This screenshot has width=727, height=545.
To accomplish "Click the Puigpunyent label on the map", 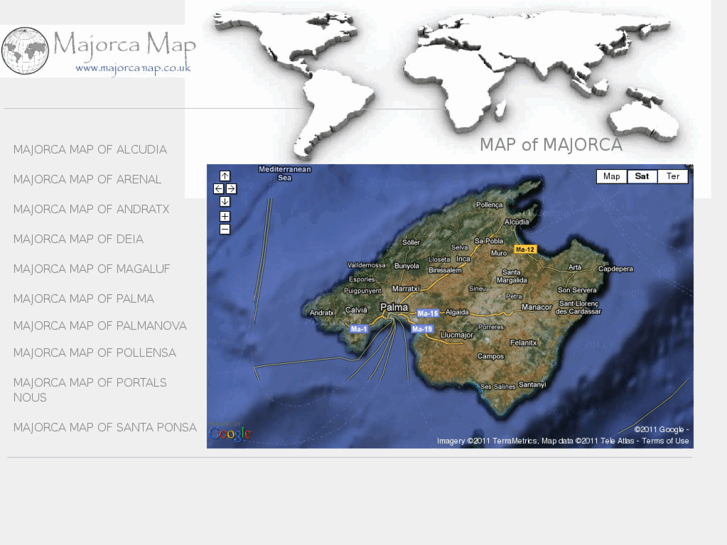I will click(x=363, y=291).
